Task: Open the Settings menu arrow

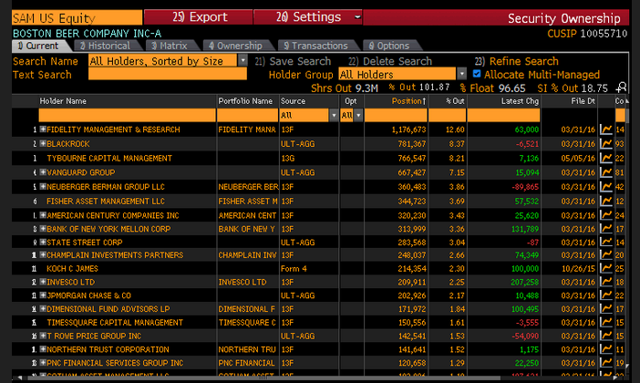Action: click(x=357, y=17)
